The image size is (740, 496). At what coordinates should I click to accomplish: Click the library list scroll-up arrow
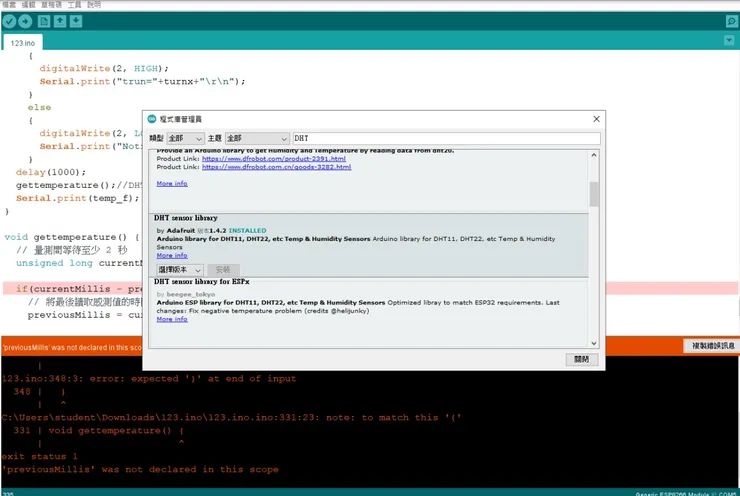coord(594,155)
